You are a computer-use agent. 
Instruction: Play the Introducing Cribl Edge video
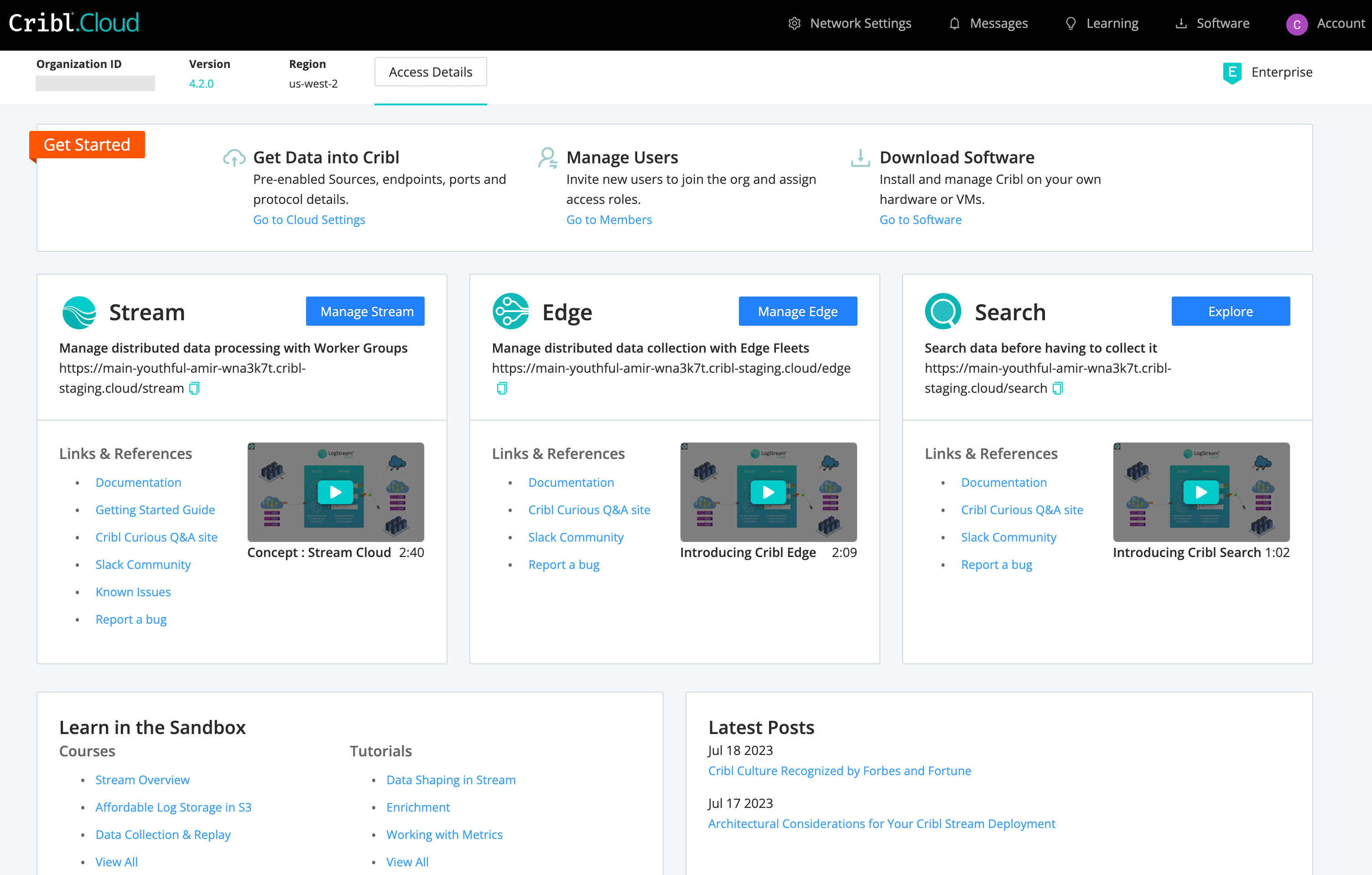click(768, 492)
